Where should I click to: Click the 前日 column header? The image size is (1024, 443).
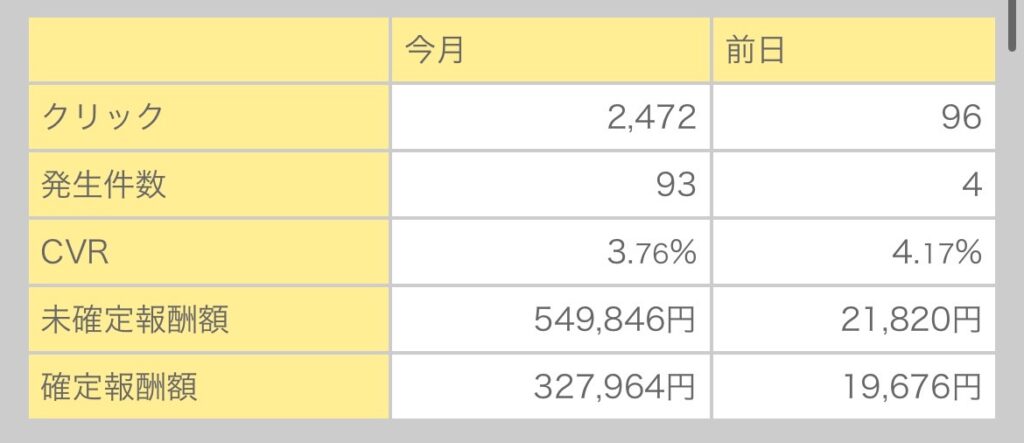tap(854, 50)
